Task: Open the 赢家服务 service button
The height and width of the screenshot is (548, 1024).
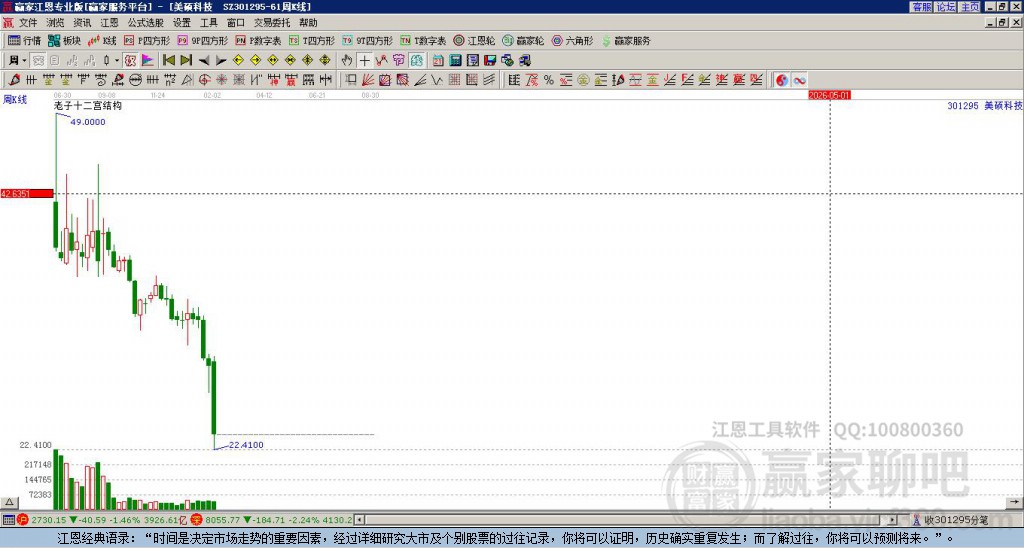Action: (x=626, y=40)
